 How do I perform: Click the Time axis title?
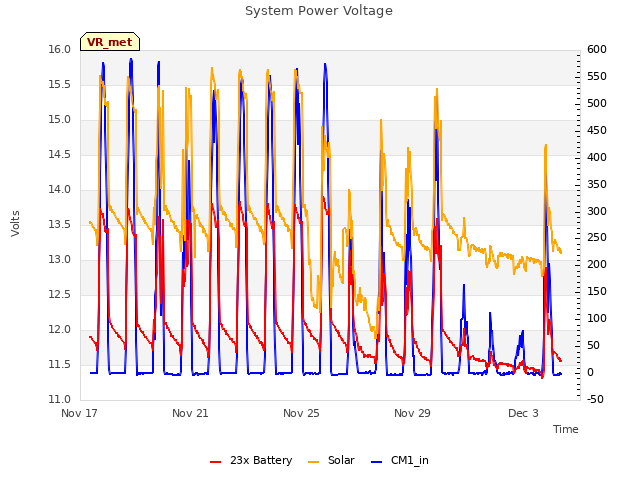point(566,429)
